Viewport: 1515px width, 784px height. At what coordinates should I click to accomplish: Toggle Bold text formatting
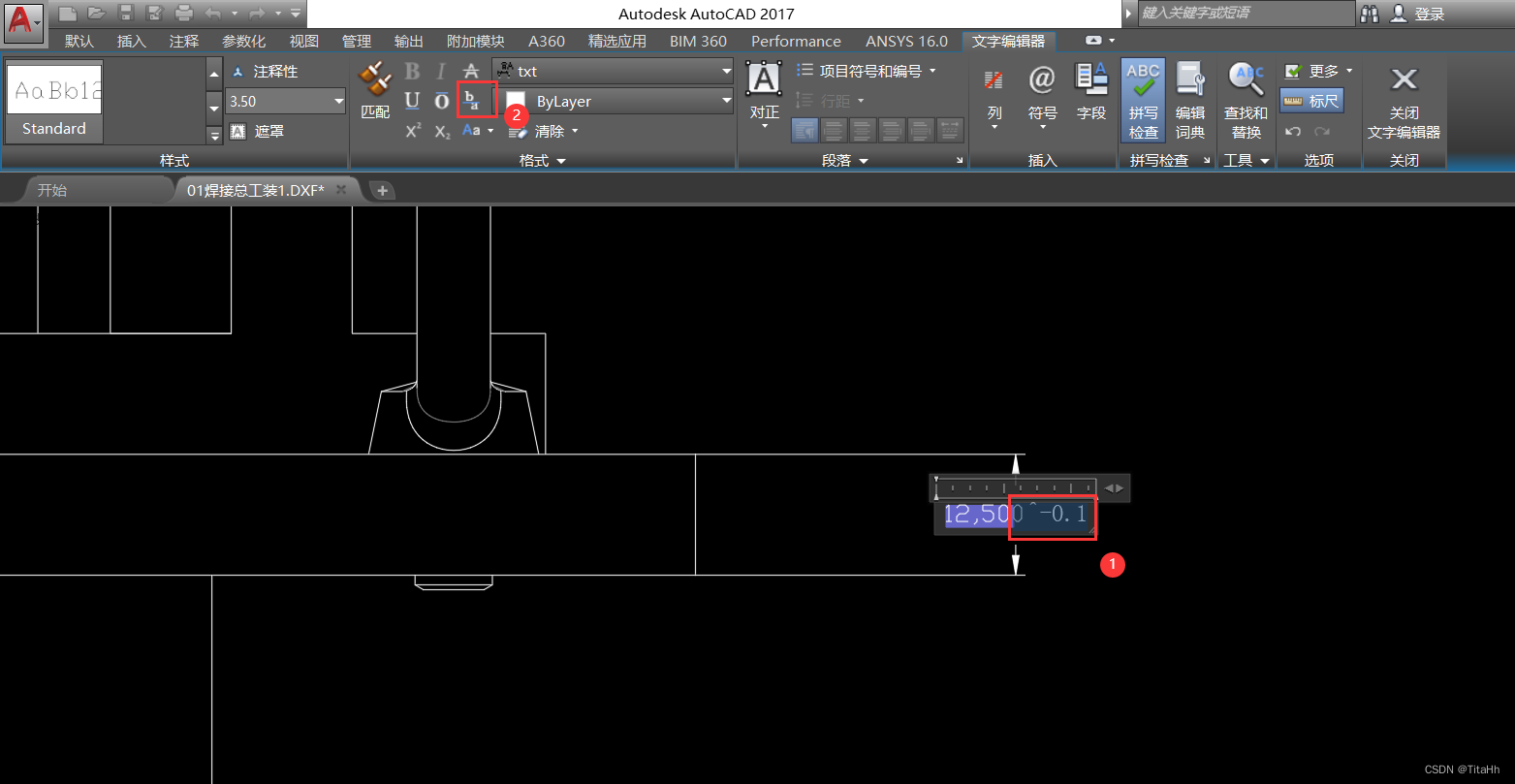click(x=413, y=71)
